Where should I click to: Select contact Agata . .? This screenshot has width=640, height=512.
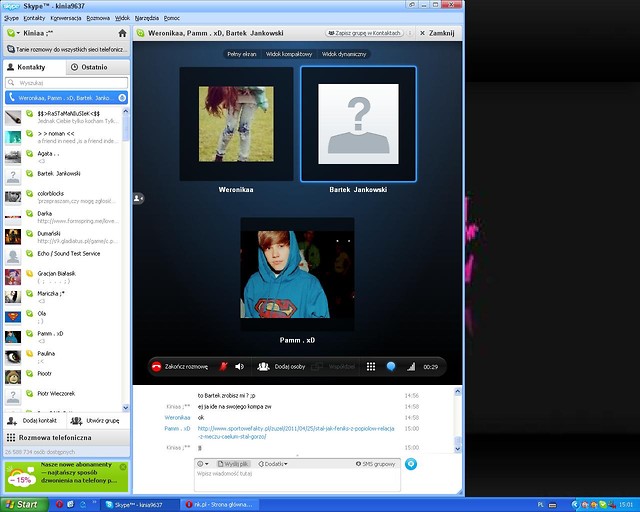coord(63,157)
